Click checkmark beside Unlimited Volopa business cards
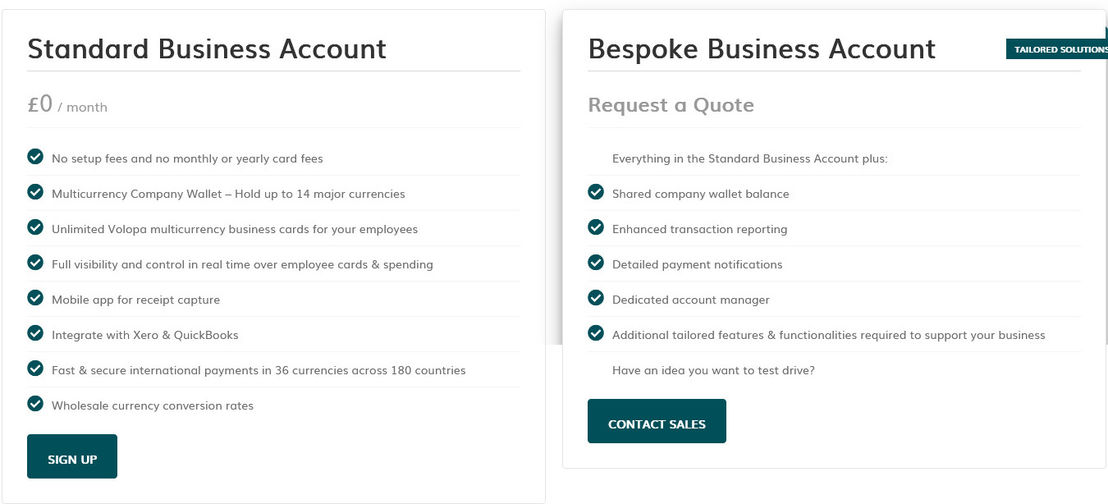 pyautogui.click(x=35, y=228)
